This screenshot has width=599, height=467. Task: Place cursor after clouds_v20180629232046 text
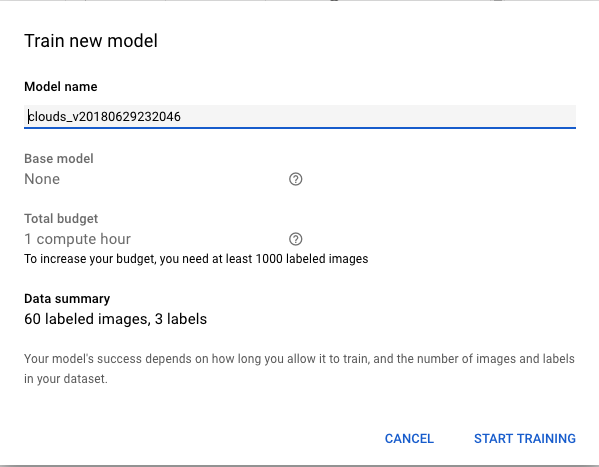pos(181,116)
